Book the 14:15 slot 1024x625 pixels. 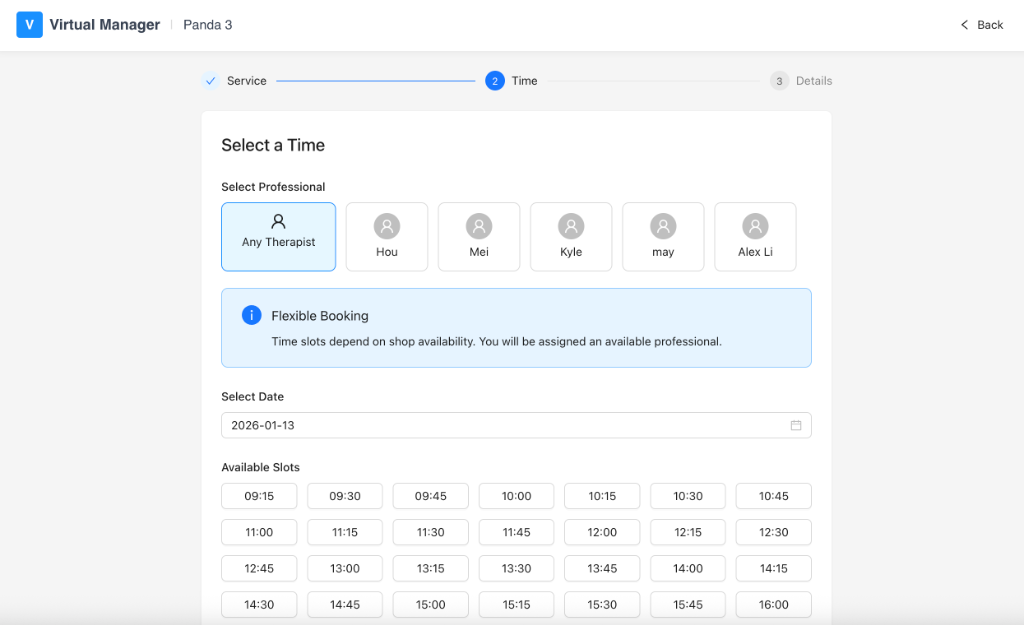[x=774, y=568]
